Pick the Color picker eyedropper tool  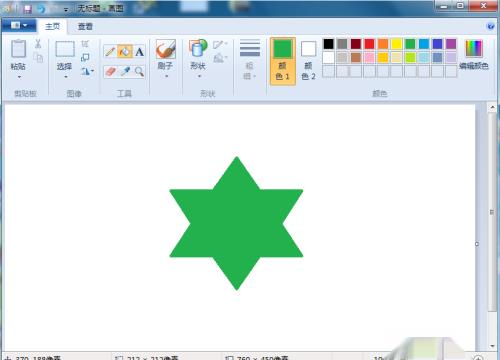tap(125, 71)
